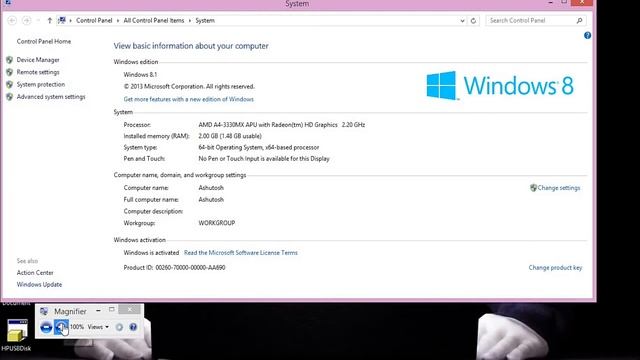The image size is (640, 360).
Task: Maximize the Magnifier window
Action: point(111,310)
